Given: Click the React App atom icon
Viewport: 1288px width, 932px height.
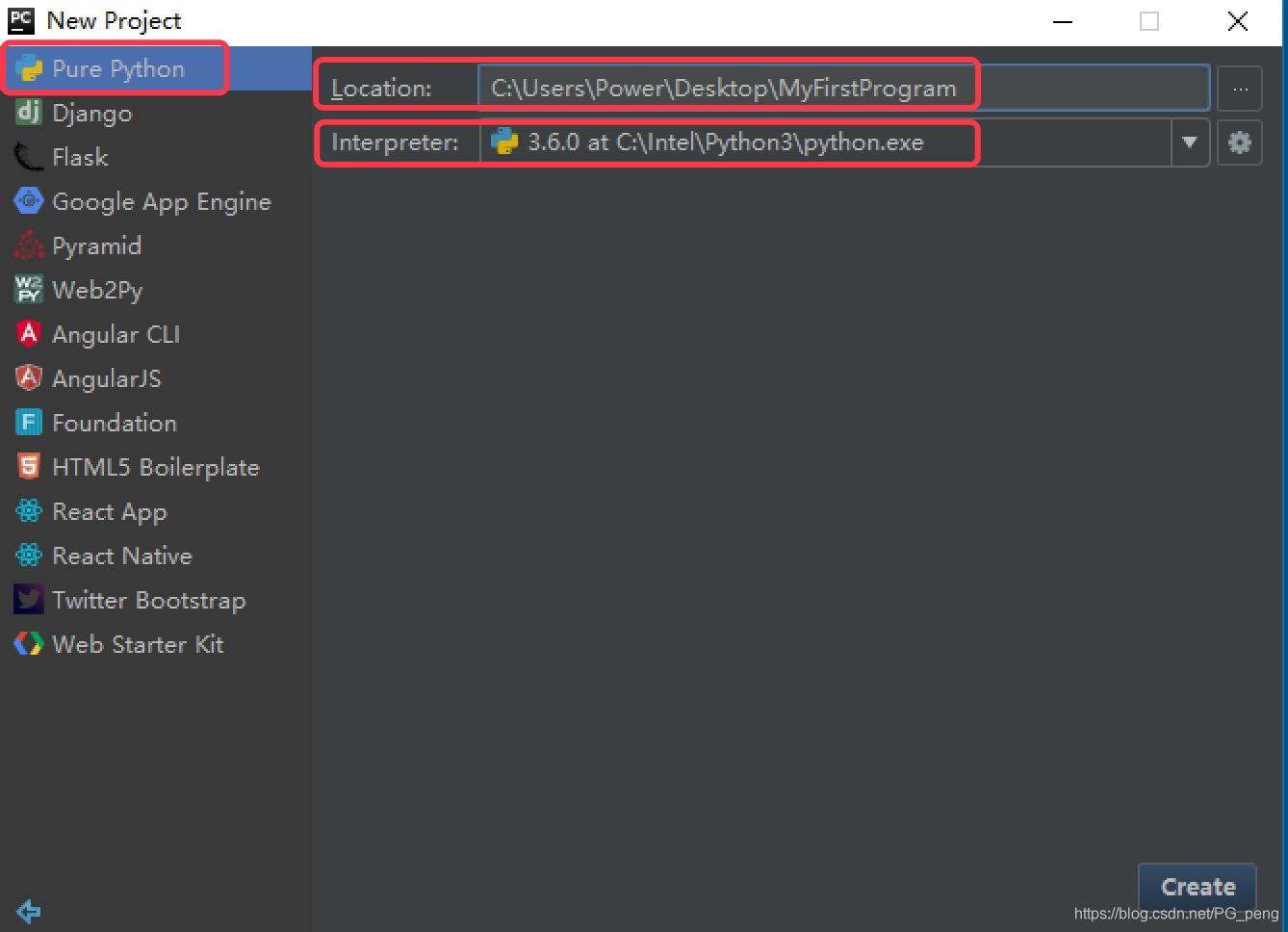Looking at the screenshot, I should pyautogui.click(x=29, y=511).
